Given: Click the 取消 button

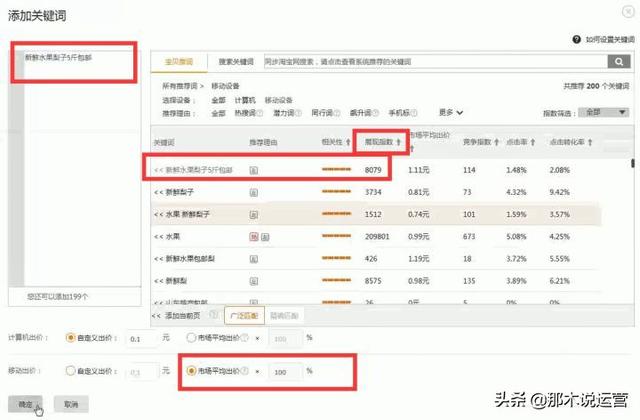Looking at the screenshot, I should click(x=71, y=404).
